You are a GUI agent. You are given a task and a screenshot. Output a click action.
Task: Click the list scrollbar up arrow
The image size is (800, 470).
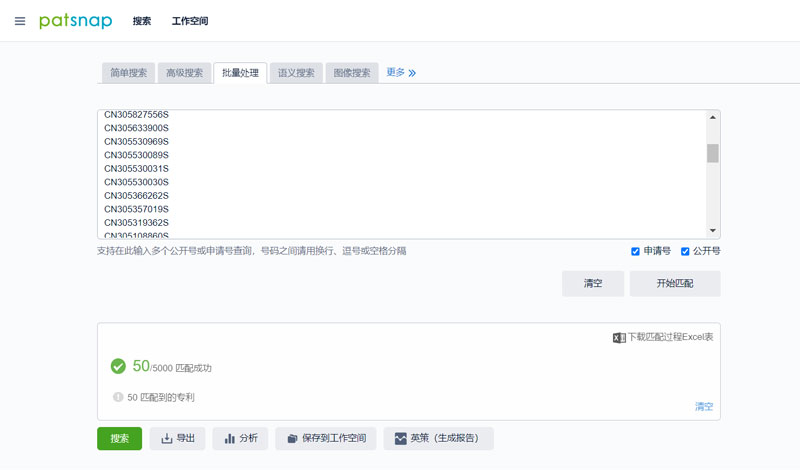713,118
